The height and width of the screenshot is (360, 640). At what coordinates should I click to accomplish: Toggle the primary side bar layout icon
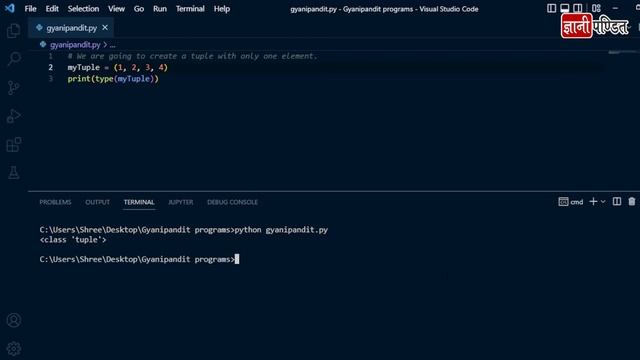(551, 8)
